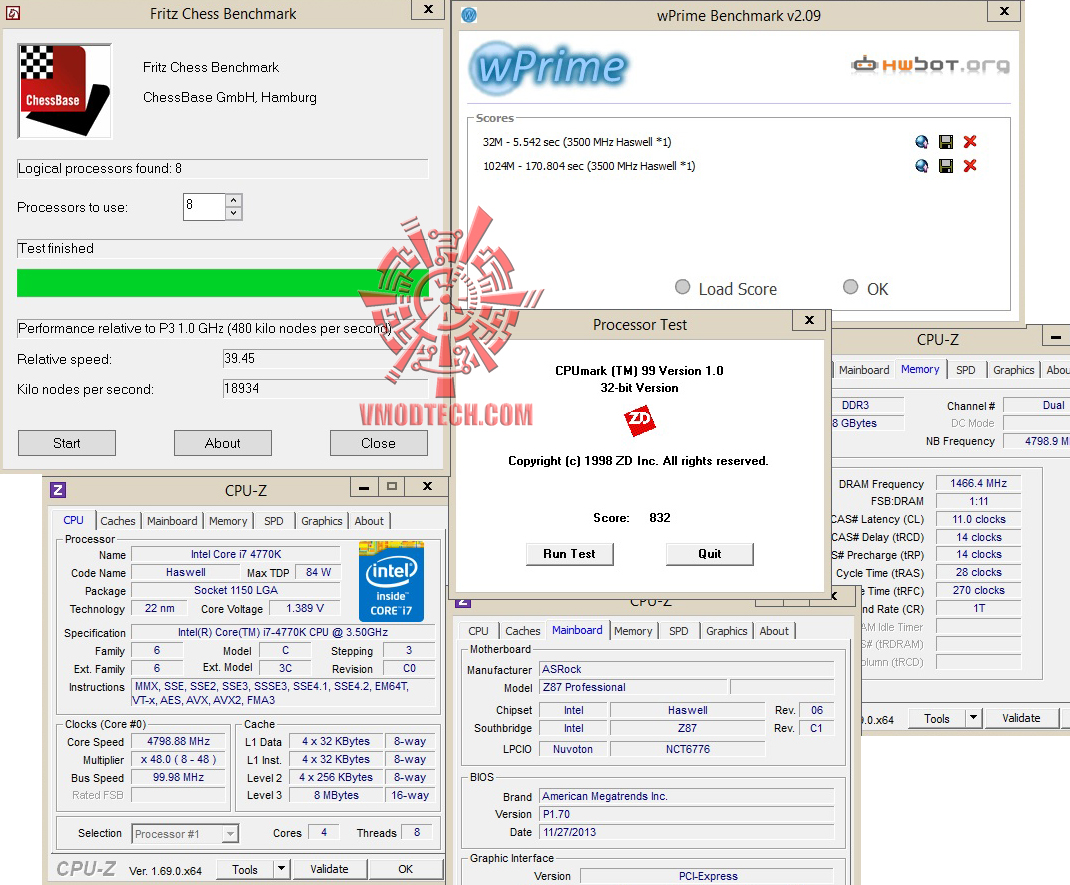Open SPD tab in CPU-Z Mainboard window
This screenshot has height=885, width=1070.
[x=678, y=631]
